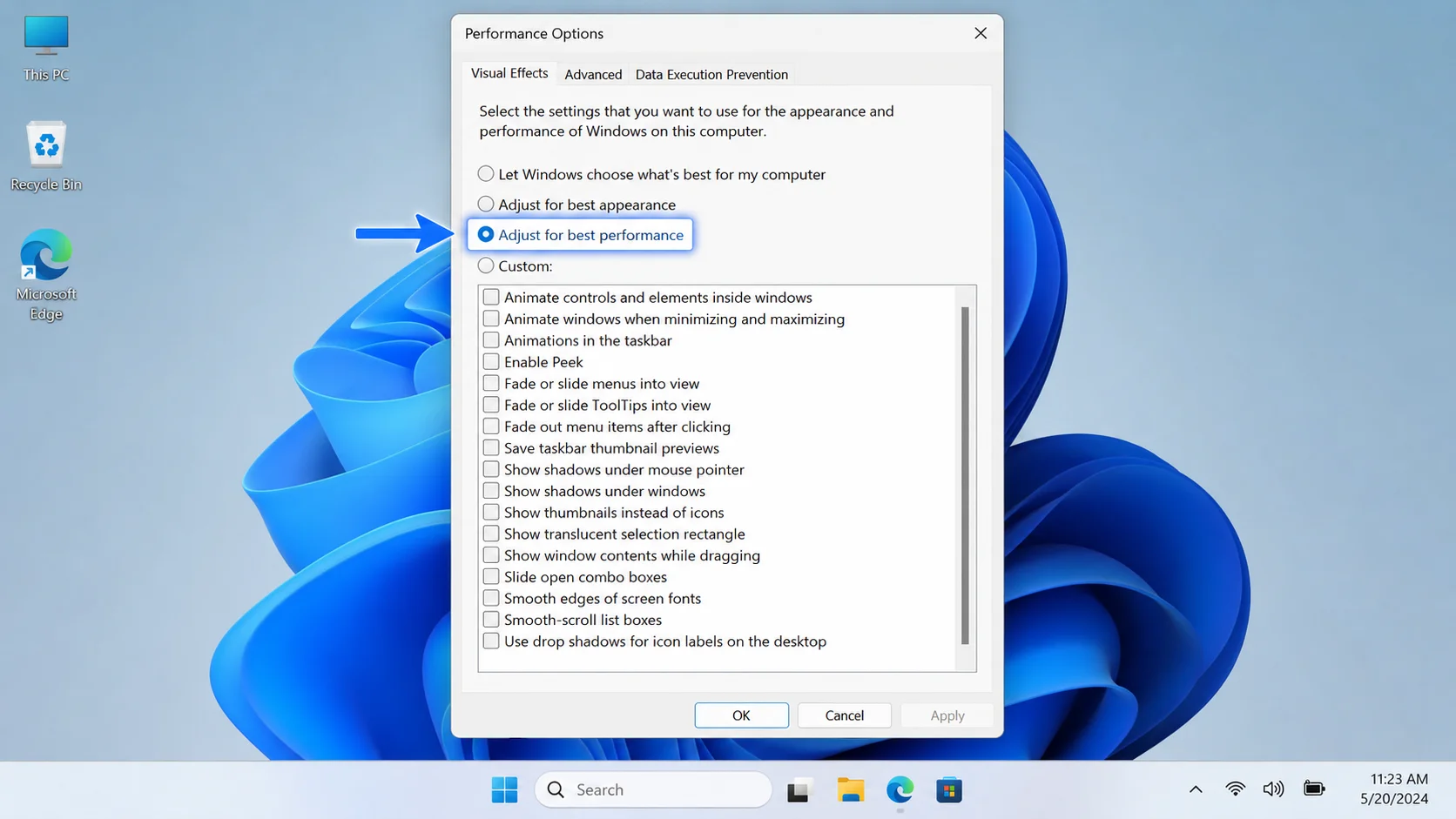Select the Custom radio option
Image resolution: width=1456 pixels, height=819 pixels.
click(516, 265)
